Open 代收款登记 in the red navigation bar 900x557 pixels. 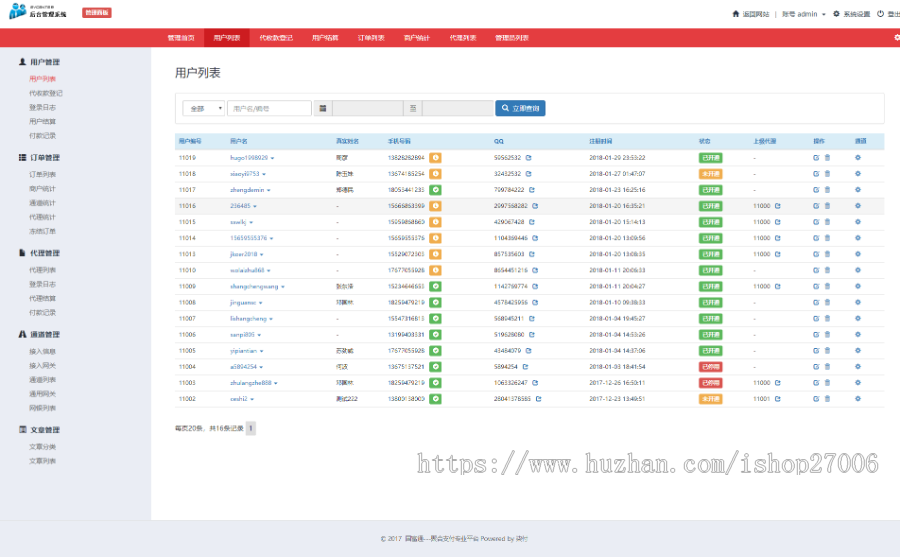click(276, 38)
